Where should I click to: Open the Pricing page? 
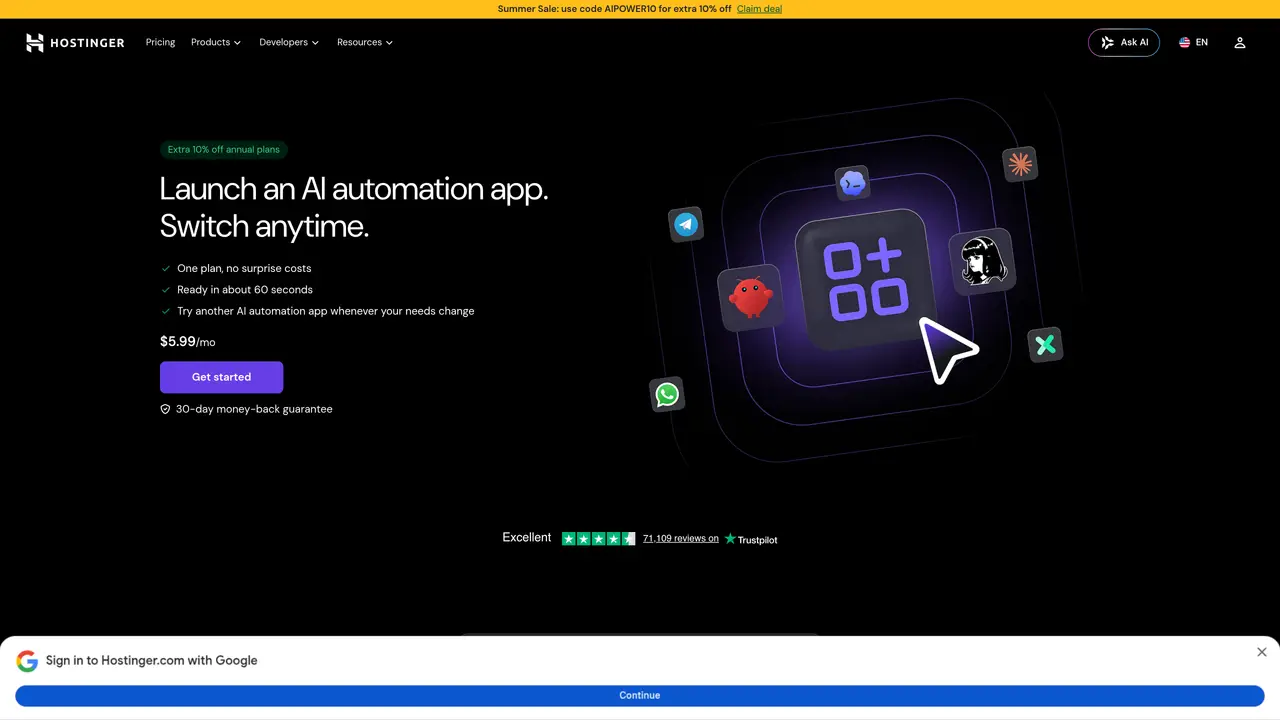[x=160, y=42]
